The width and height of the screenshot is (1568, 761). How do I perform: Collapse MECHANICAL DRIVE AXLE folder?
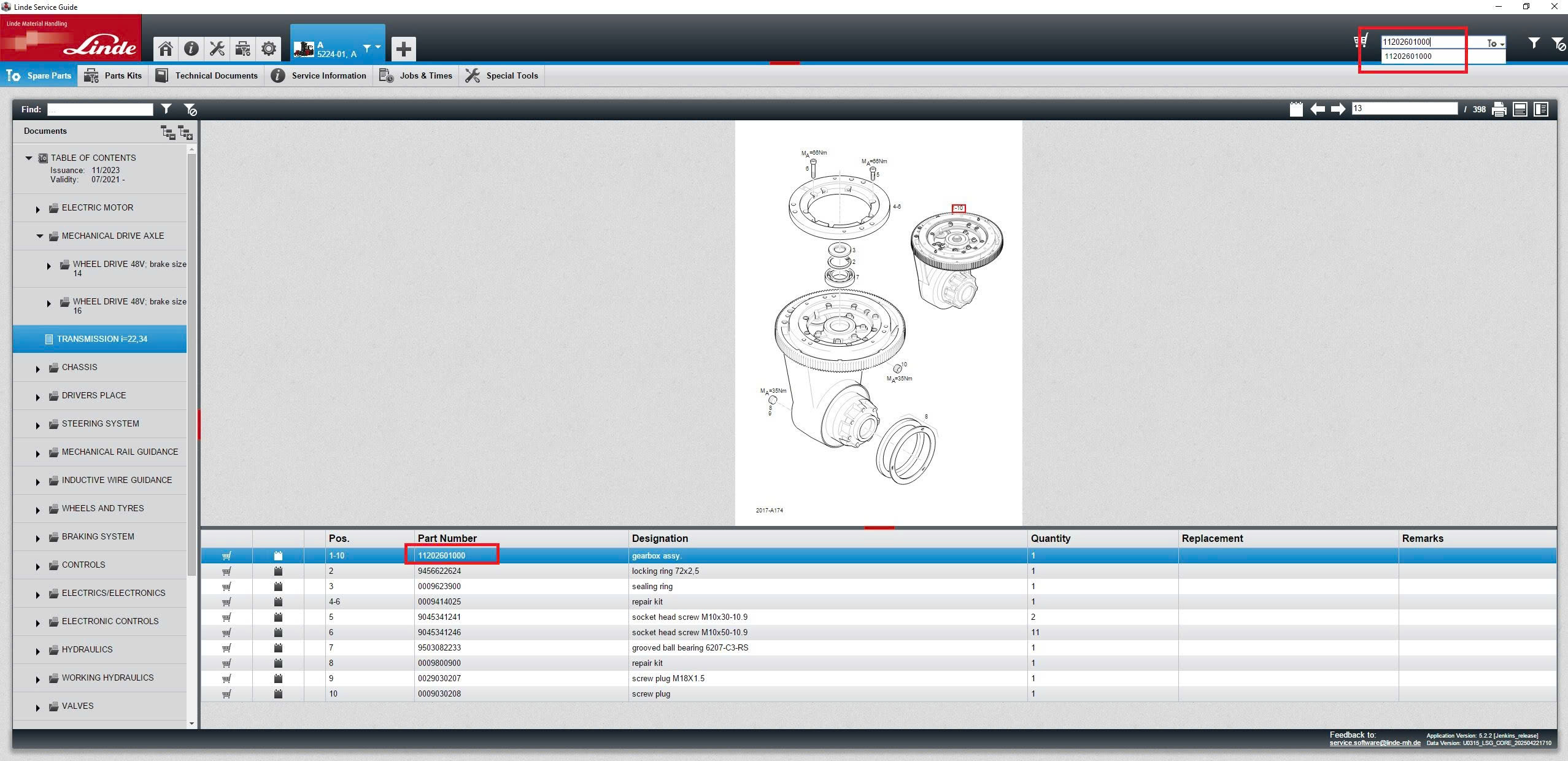point(40,236)
